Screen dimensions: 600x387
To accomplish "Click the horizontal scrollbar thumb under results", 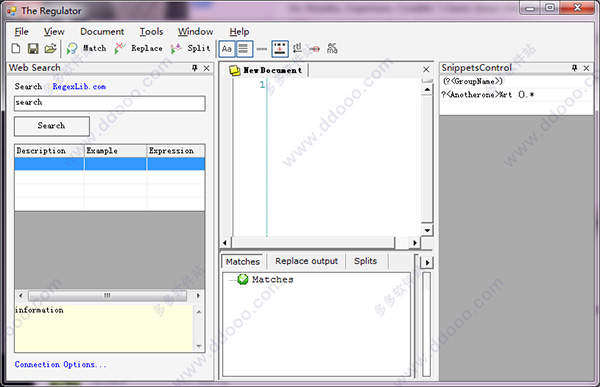I will (108, 296).
